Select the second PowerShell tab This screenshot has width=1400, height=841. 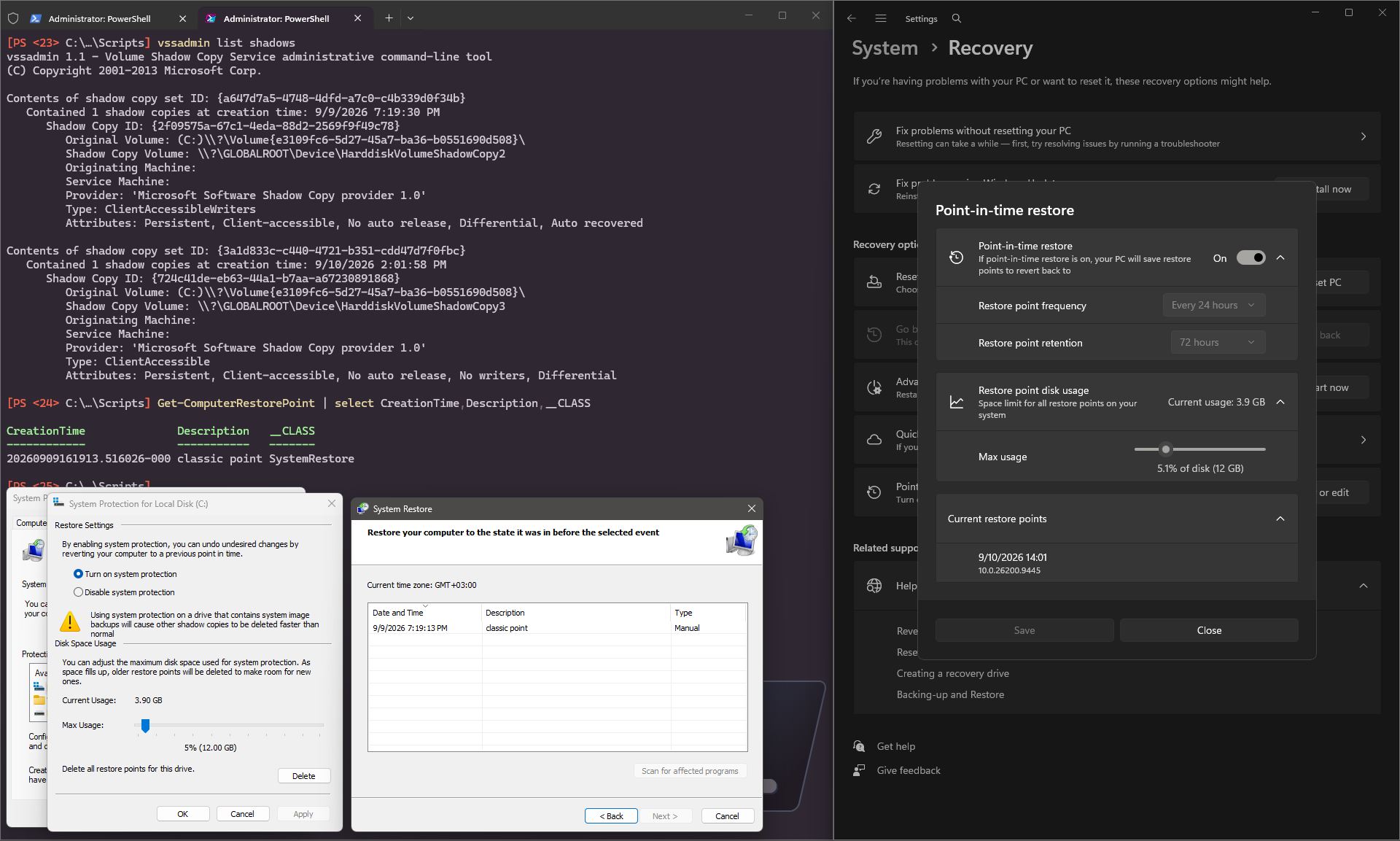pos(284,18)
